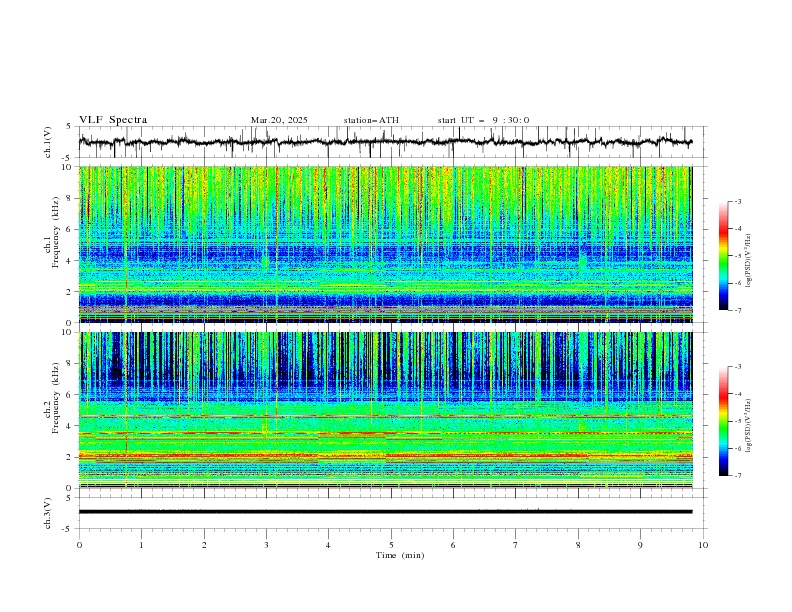Click the "station=ATH" label

pyautogui.click(x=371, y=120)
